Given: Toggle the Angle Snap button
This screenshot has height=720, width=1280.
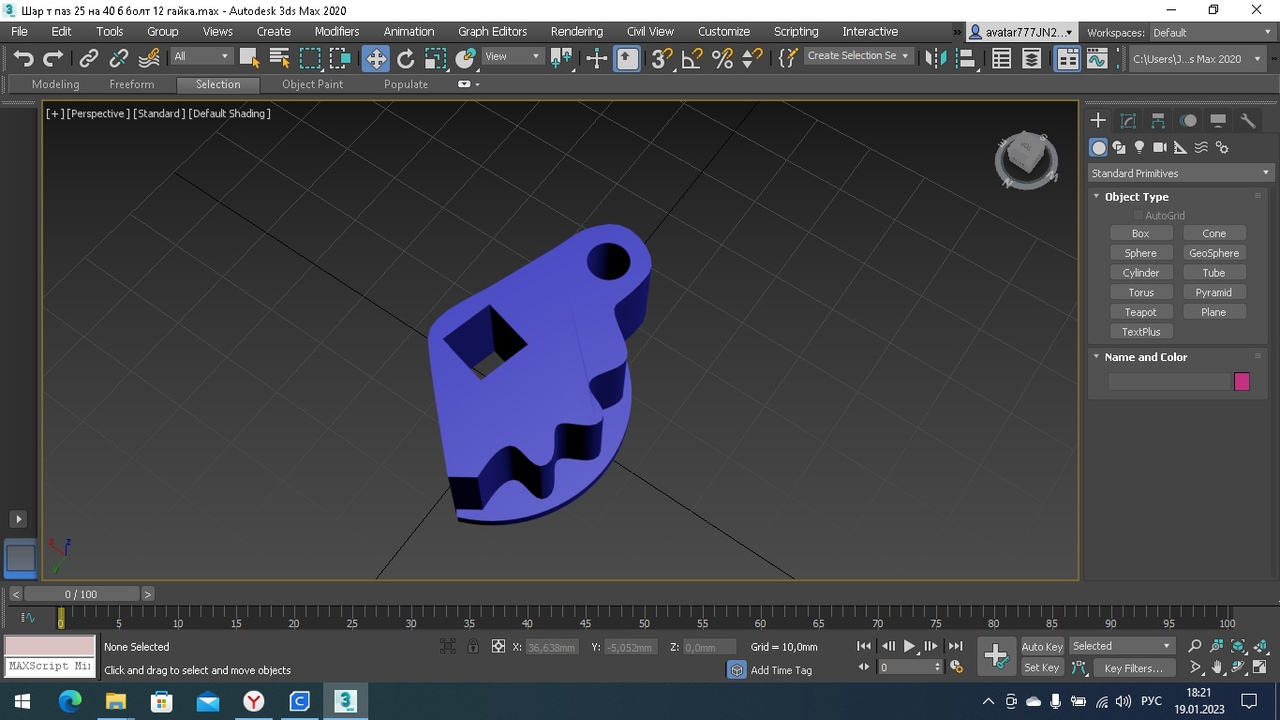Looking at the screenshot, I should (692, 59).
